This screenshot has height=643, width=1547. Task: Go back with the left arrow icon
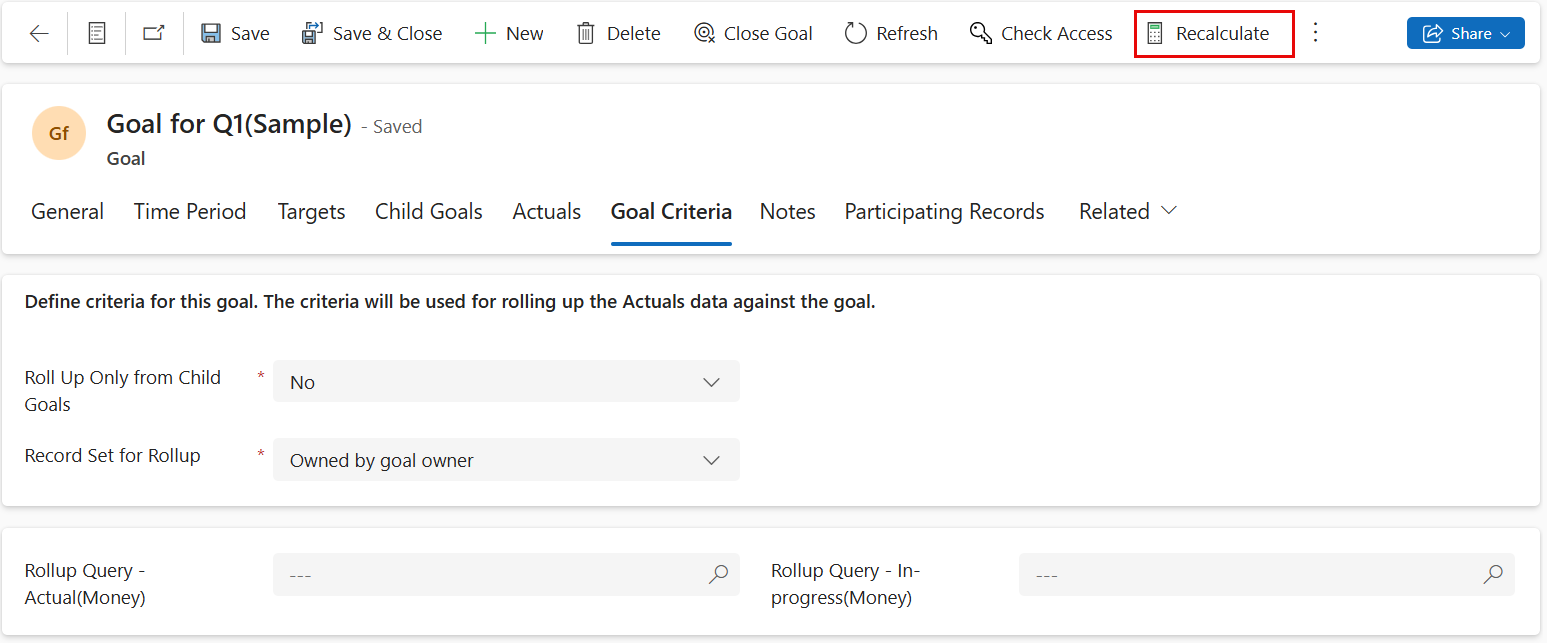click(39, 34)
